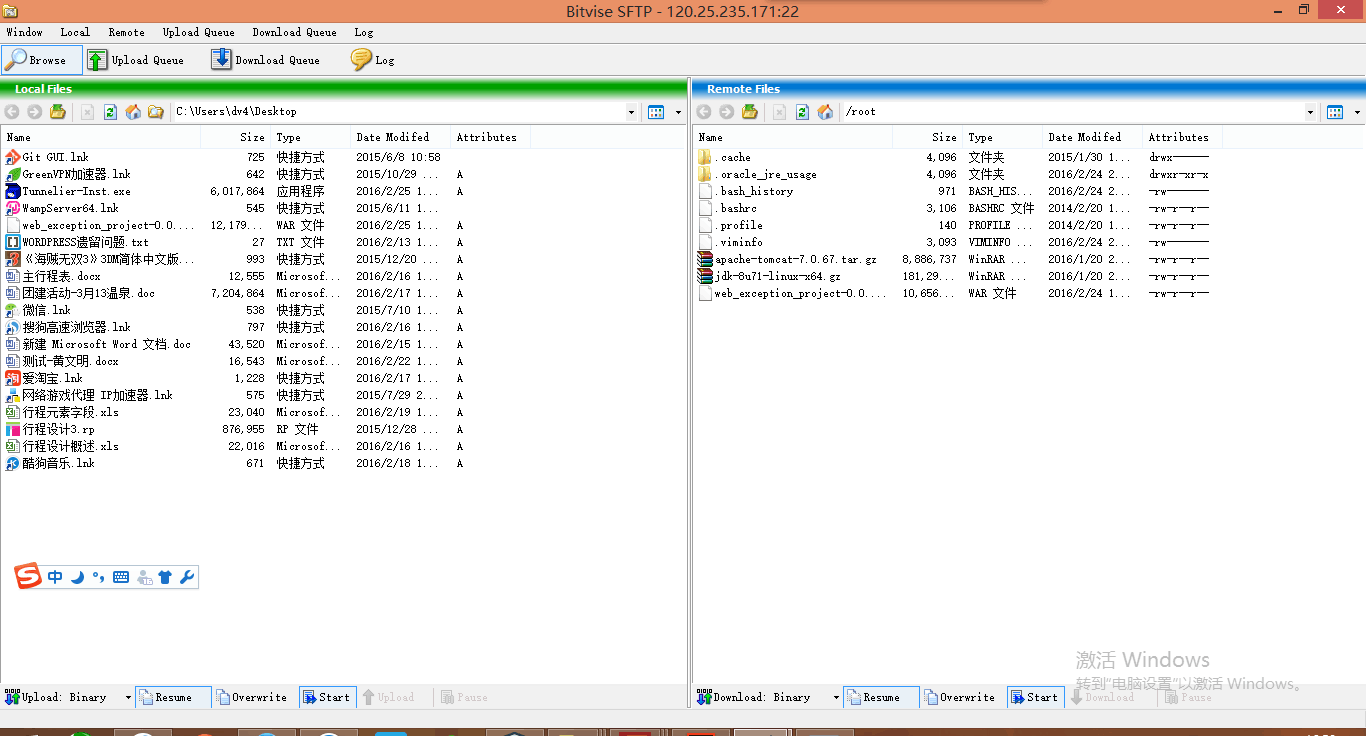1366x736 pixels.
Task: Open the Log menu
Action: pos(364,32)
